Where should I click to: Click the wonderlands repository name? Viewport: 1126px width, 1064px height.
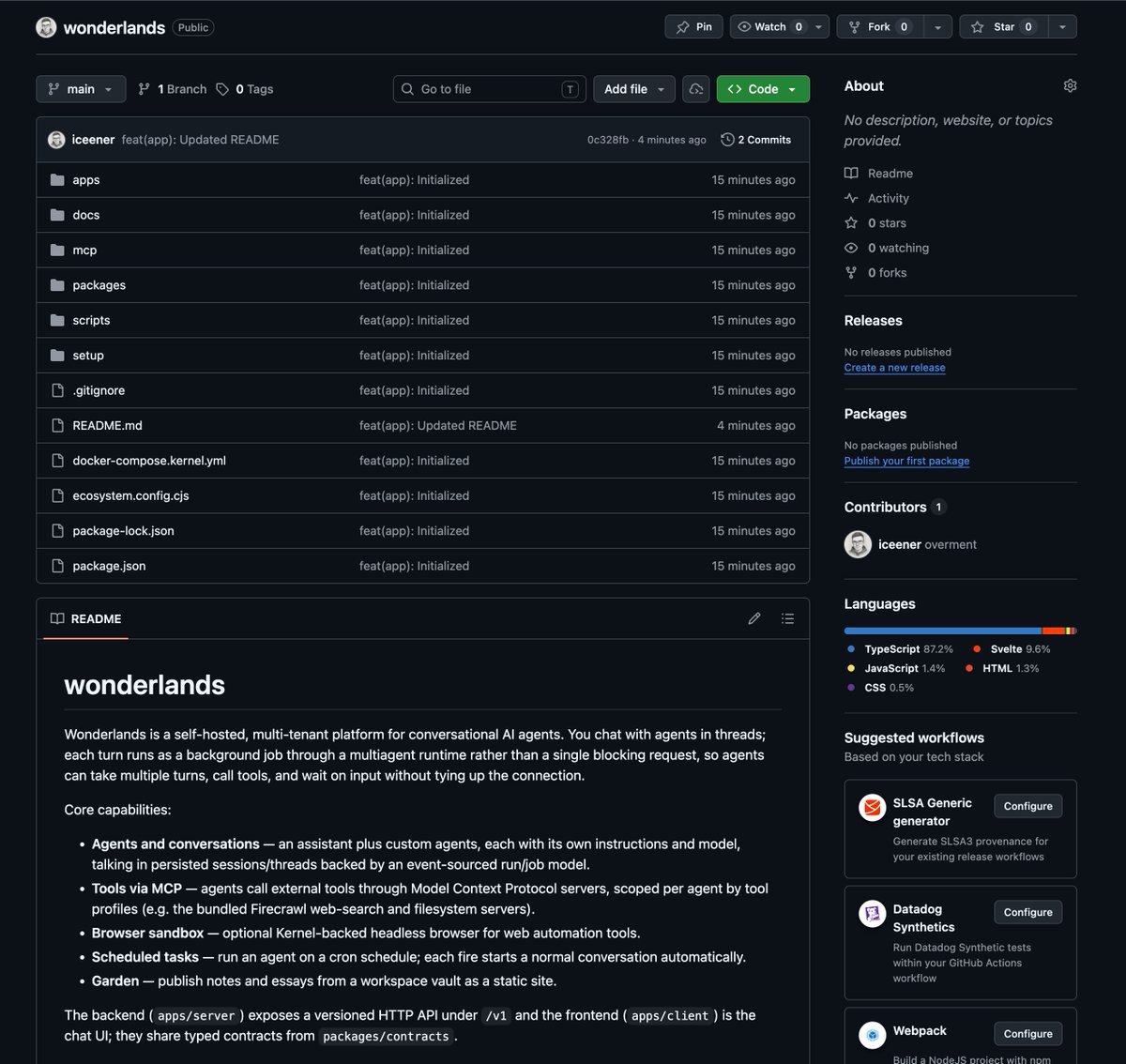pyautogui.click(x=114, y=27)
